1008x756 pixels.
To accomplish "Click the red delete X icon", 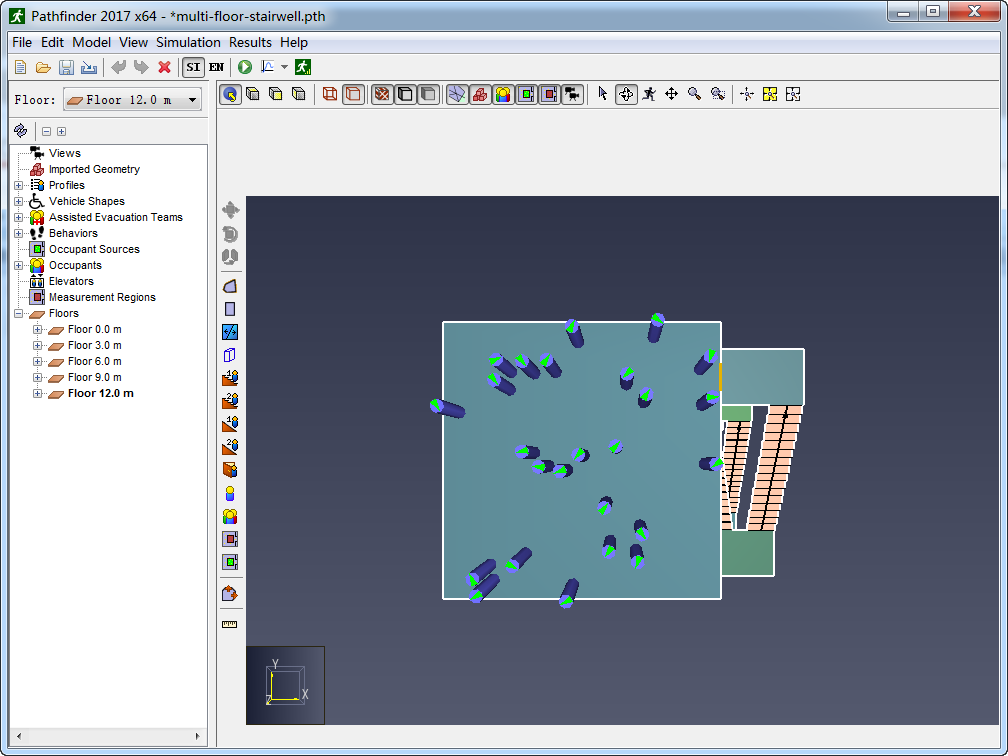I will [165, 67].
